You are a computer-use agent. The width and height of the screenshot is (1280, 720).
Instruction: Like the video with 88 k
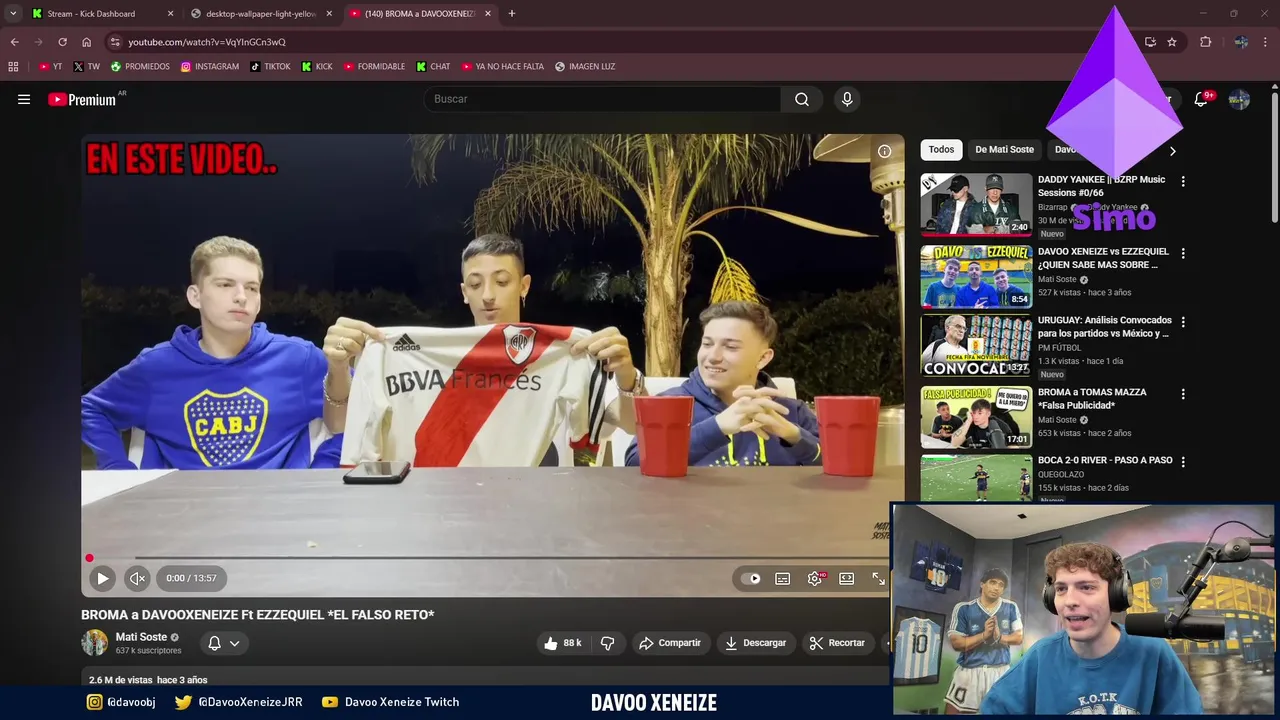pos(562,643)
